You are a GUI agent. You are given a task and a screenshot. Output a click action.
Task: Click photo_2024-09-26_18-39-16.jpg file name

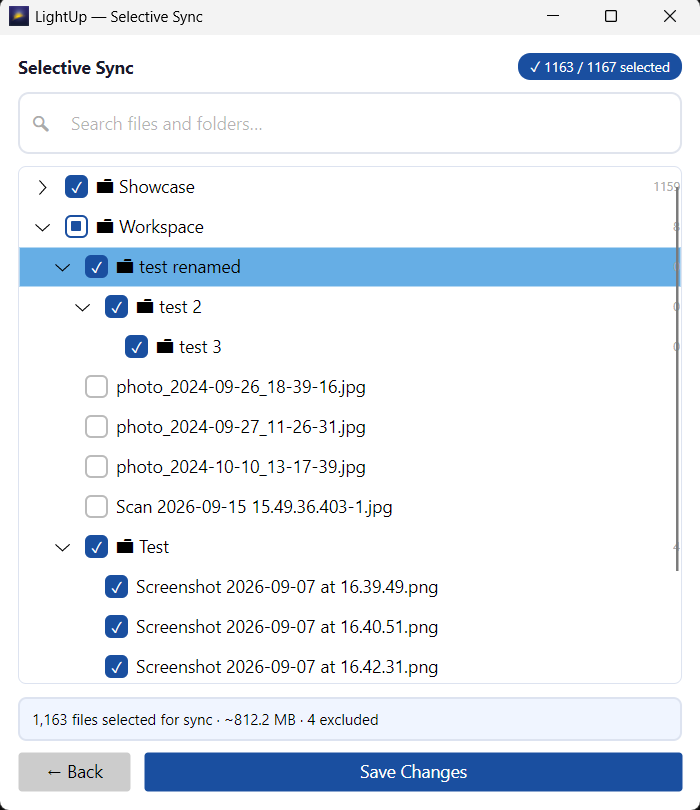241,387
